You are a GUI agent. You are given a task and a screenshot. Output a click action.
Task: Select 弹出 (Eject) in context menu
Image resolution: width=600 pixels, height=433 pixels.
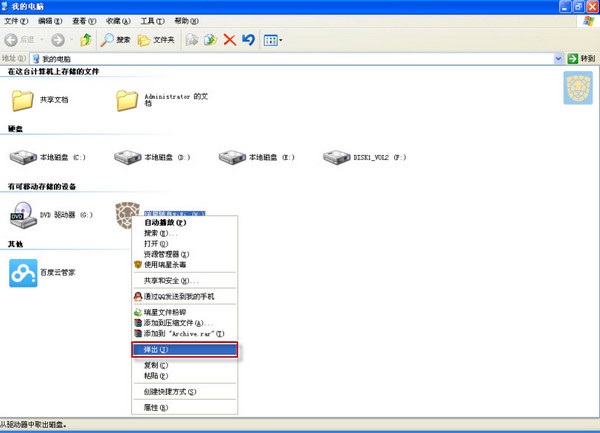click(185, 351)
